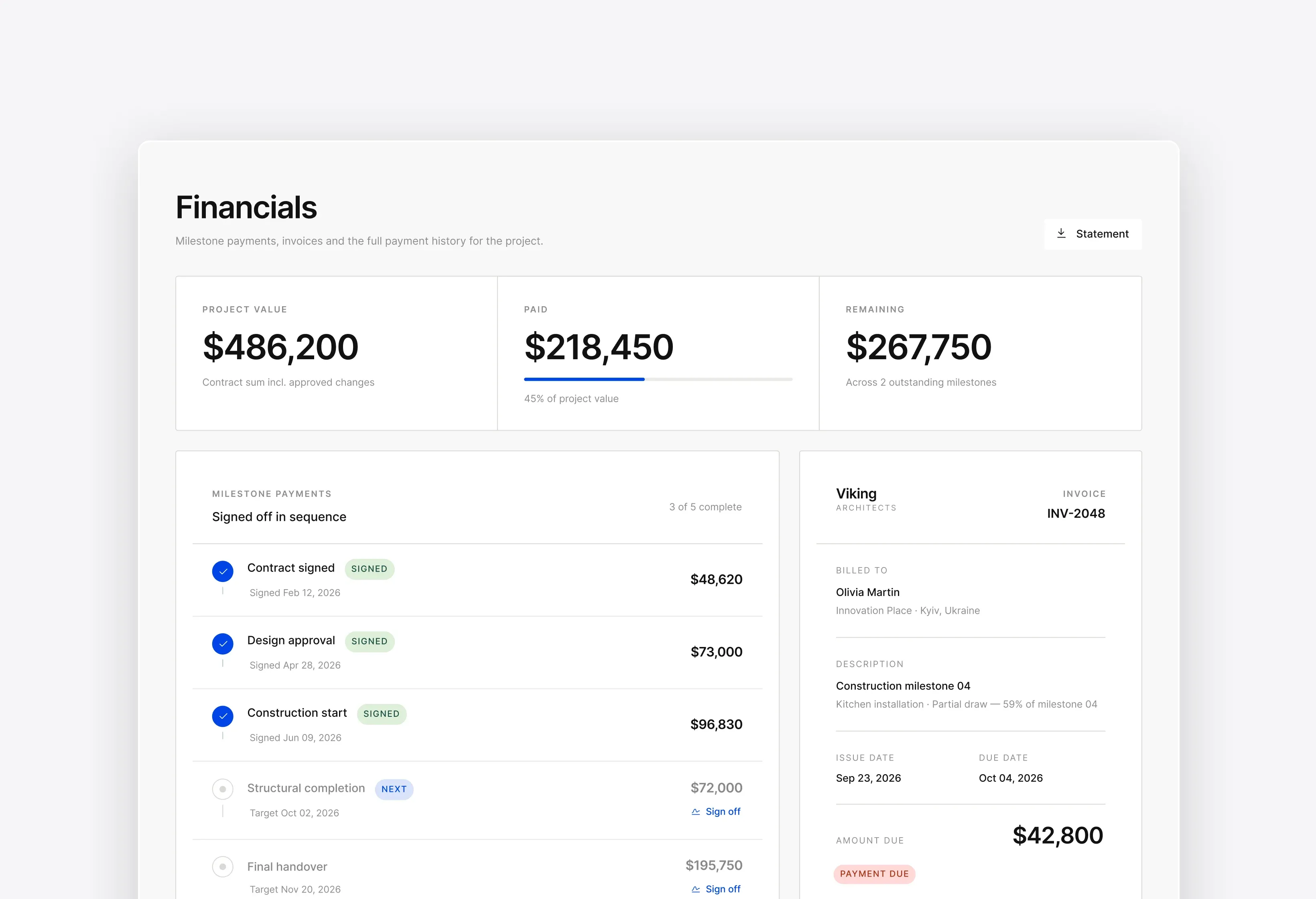Select the Contract signed milestone title

click(291, 568)
